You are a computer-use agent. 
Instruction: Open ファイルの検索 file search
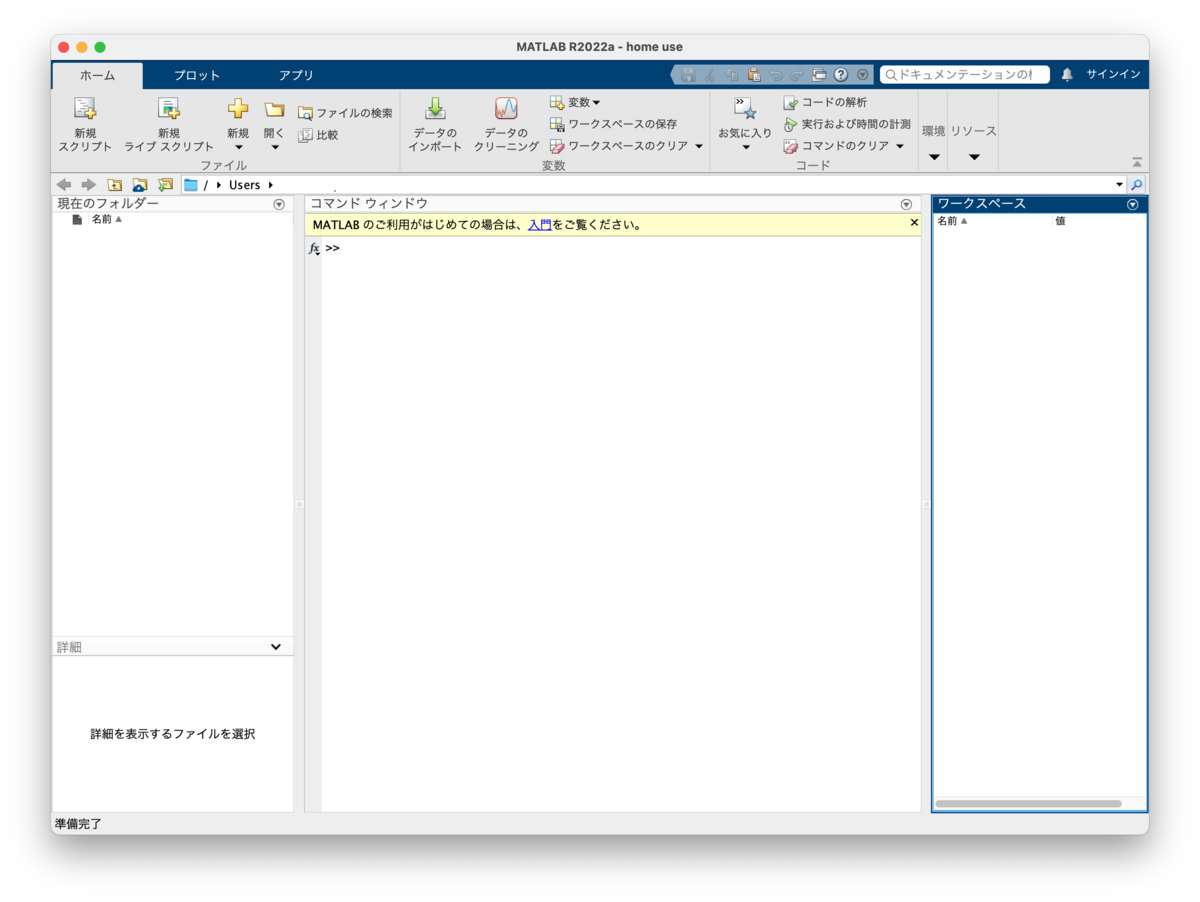[x=345, y=112]
